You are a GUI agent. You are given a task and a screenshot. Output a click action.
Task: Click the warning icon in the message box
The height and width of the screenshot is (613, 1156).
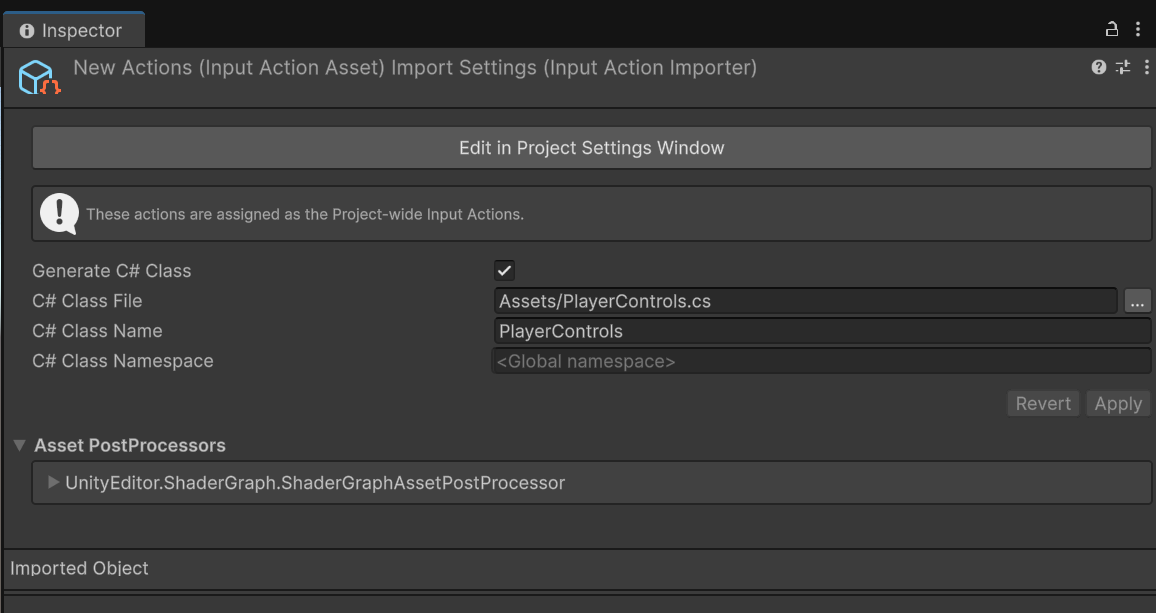pyautogui.click(x=59, y=213)
